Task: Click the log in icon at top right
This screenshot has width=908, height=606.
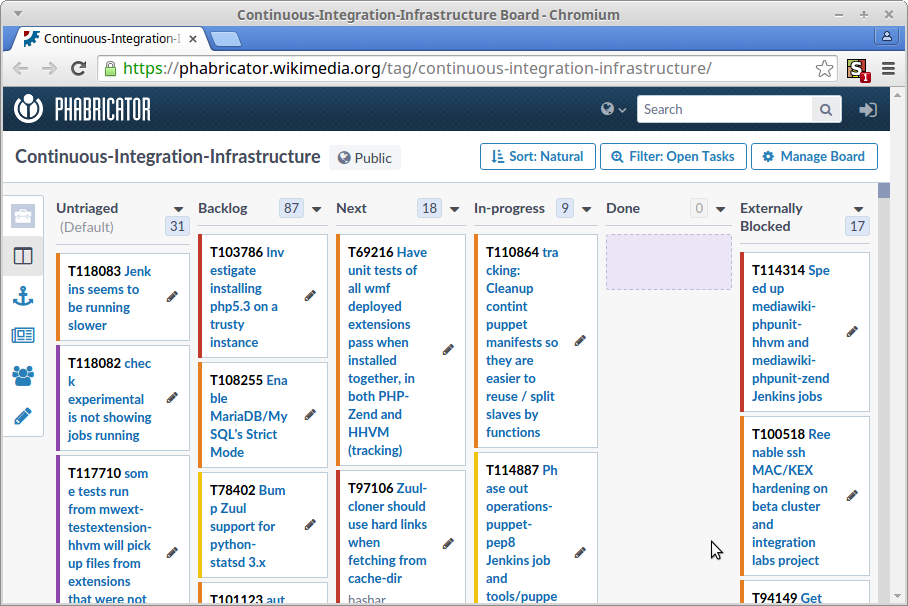Action: [x=868, y=109]
